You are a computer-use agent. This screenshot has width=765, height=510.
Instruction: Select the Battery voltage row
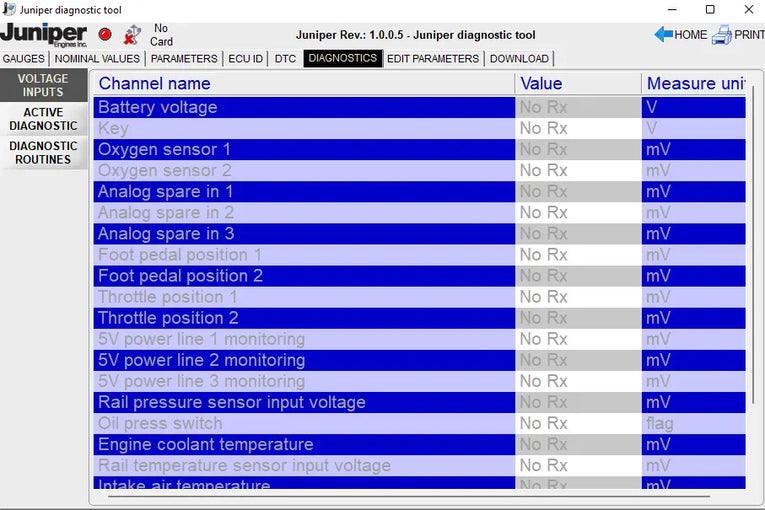coord(420,107)
